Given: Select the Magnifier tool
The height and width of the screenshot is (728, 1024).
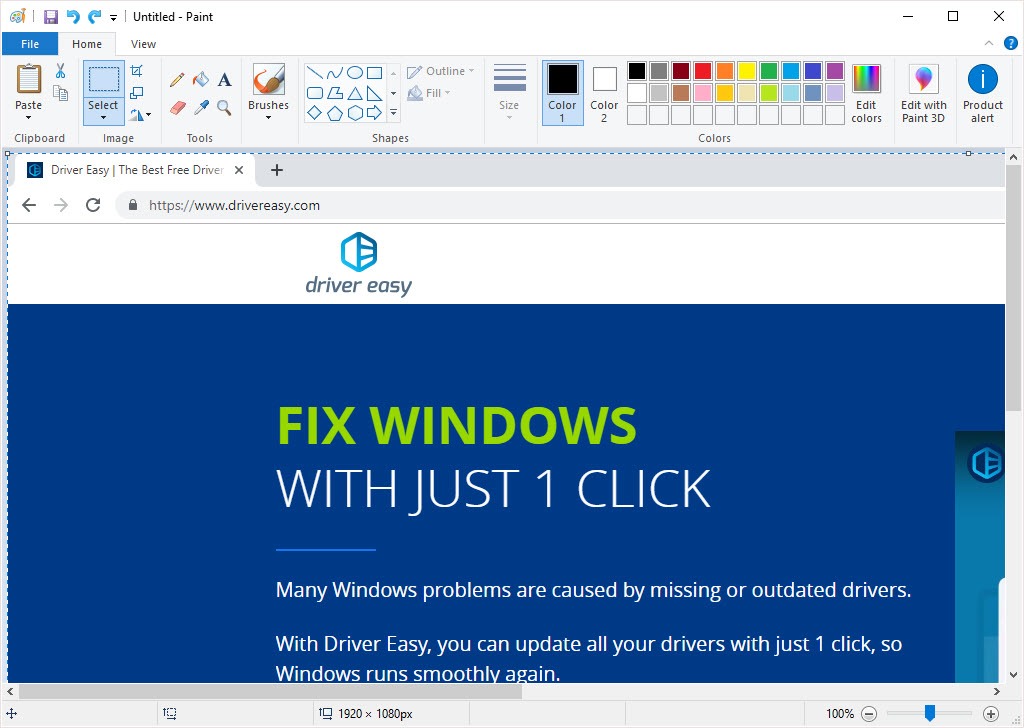Looking at the screenshot, I should pyautogui.click(x=223, y=106).
